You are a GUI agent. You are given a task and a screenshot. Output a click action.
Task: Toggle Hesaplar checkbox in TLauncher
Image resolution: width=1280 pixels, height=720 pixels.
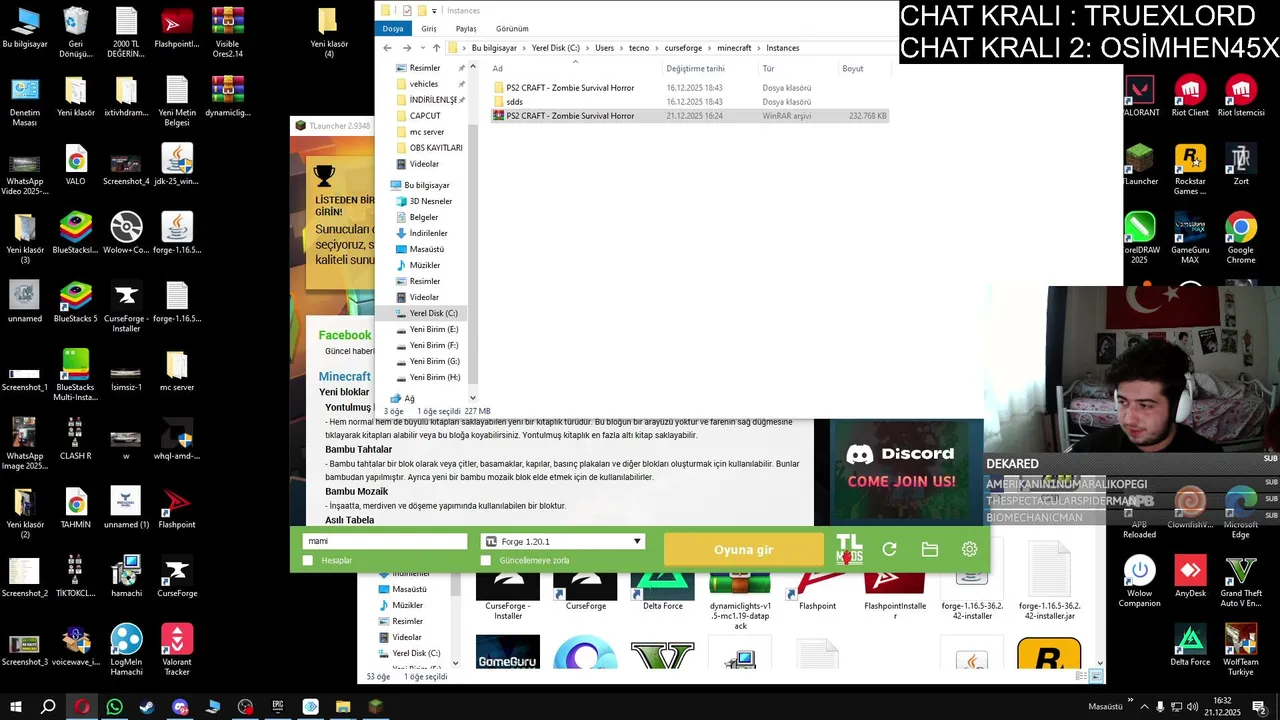coord(308,561)
